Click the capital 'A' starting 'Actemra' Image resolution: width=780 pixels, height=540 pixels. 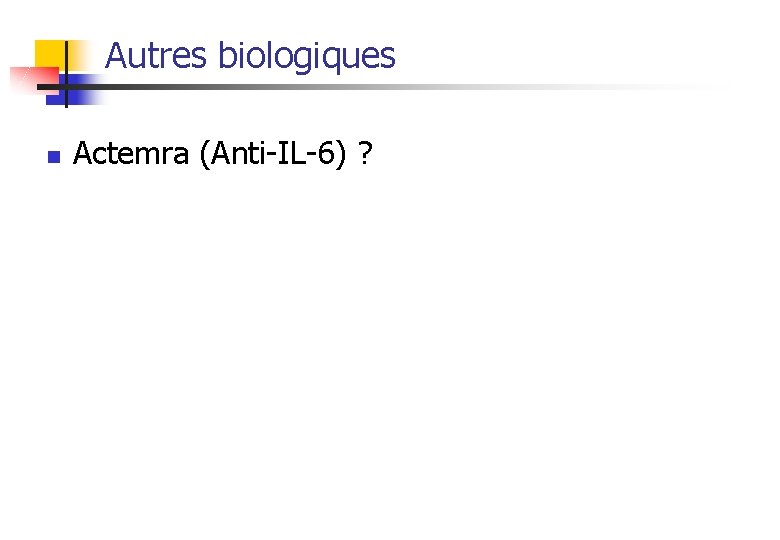tap(84, 153)
